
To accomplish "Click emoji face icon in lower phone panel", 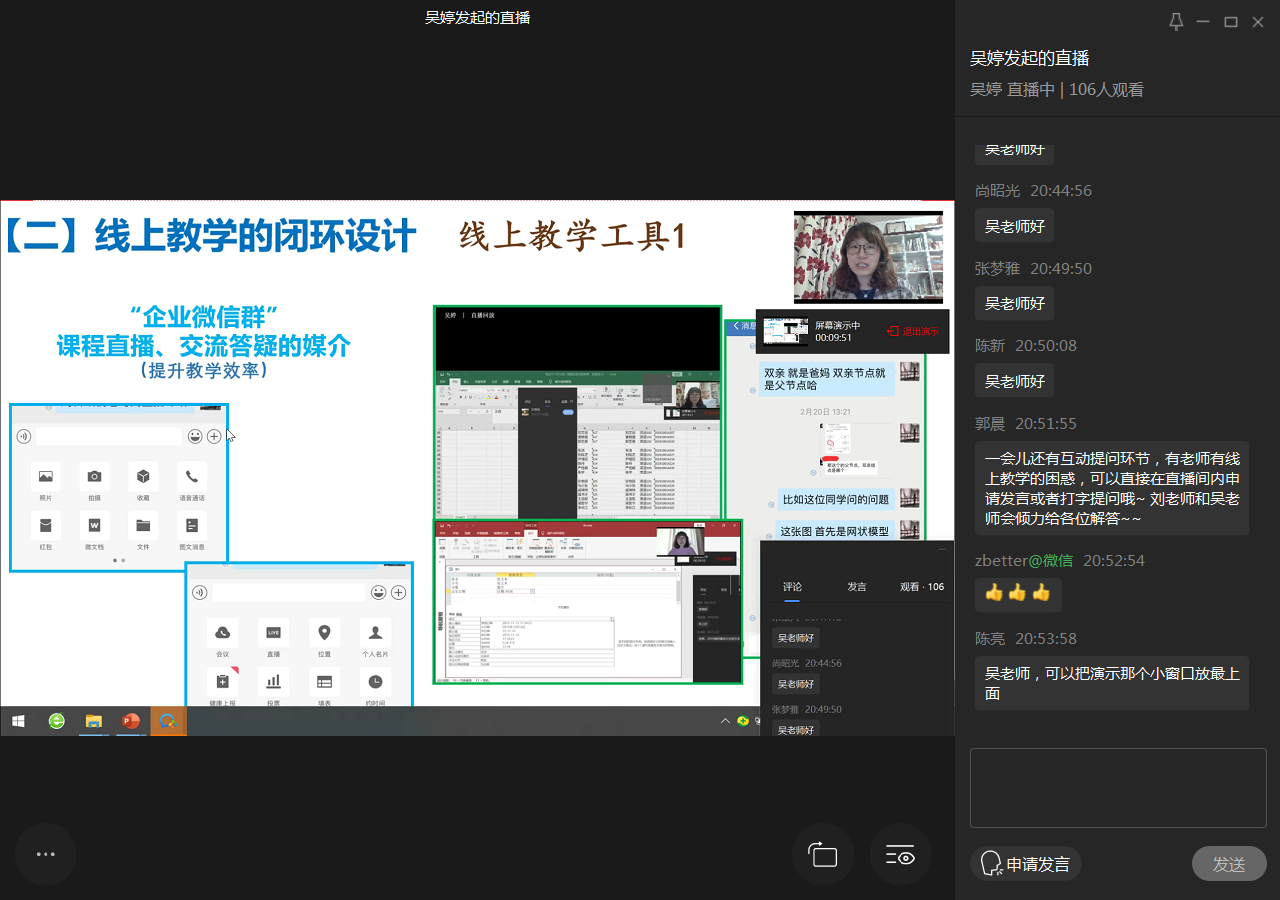I will 379,593.
